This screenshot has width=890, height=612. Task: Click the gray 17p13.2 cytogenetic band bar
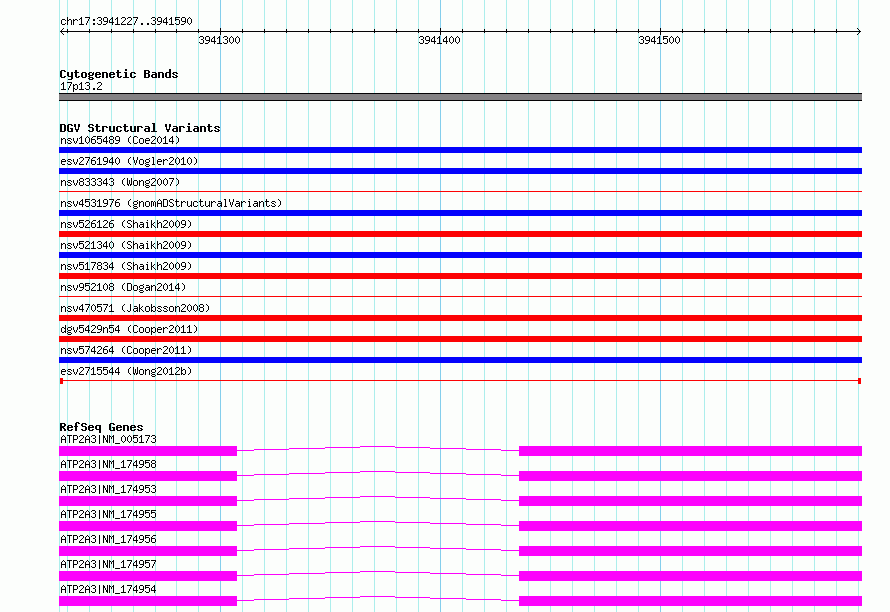[x=460, y=97]
